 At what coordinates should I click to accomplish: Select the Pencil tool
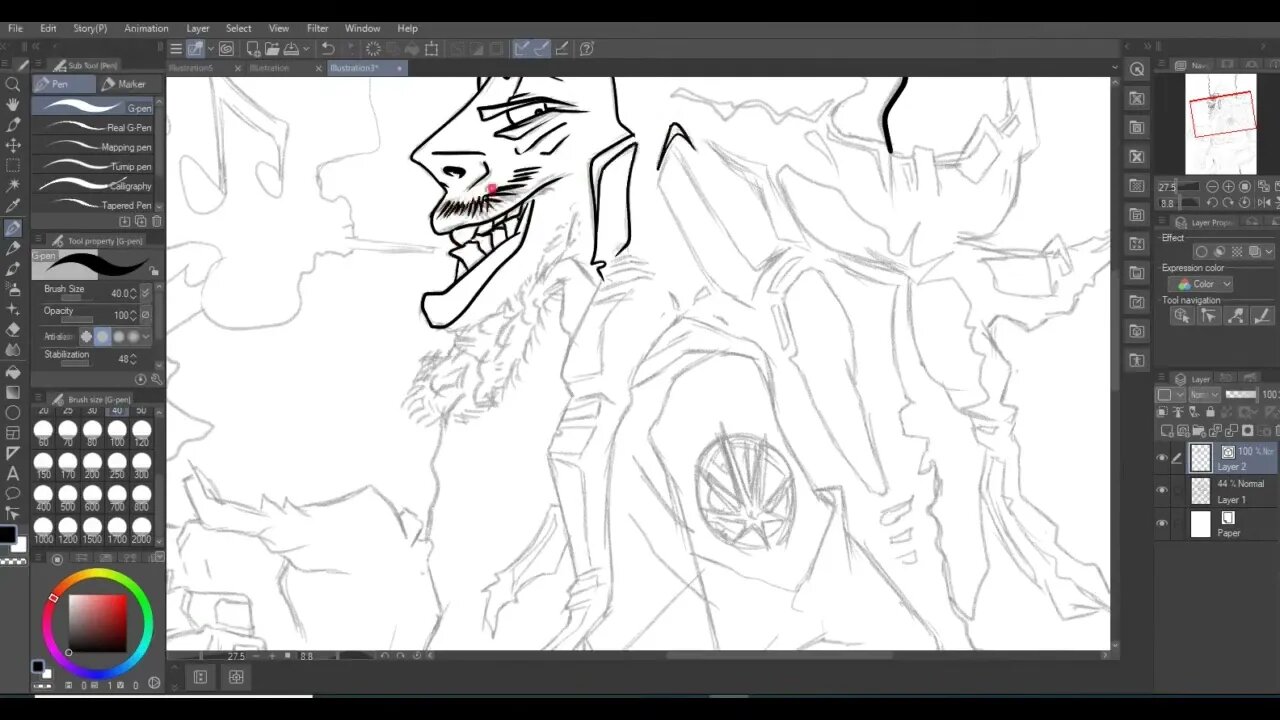(x=13, y=248)
